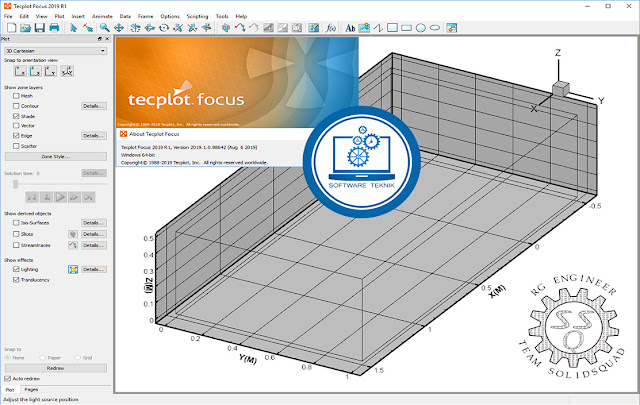Enable the Slices derived object
The image size is (640, 405).
click(x=16, y=234)
